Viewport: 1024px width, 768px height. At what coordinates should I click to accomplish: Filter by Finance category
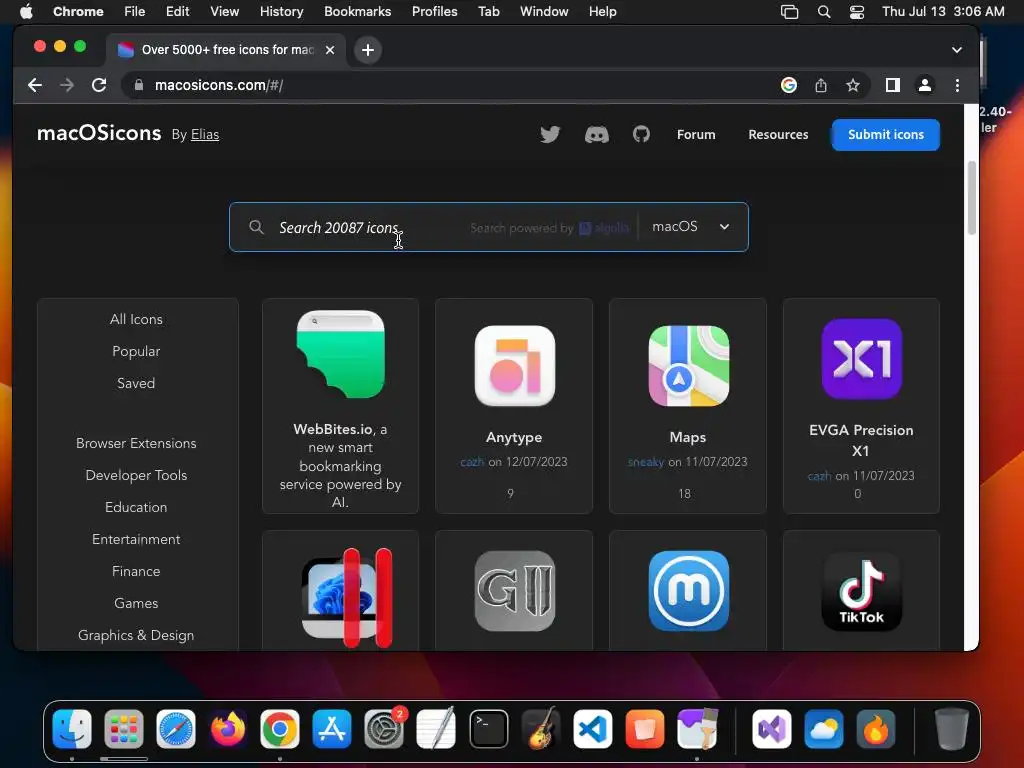click(136, 571)
